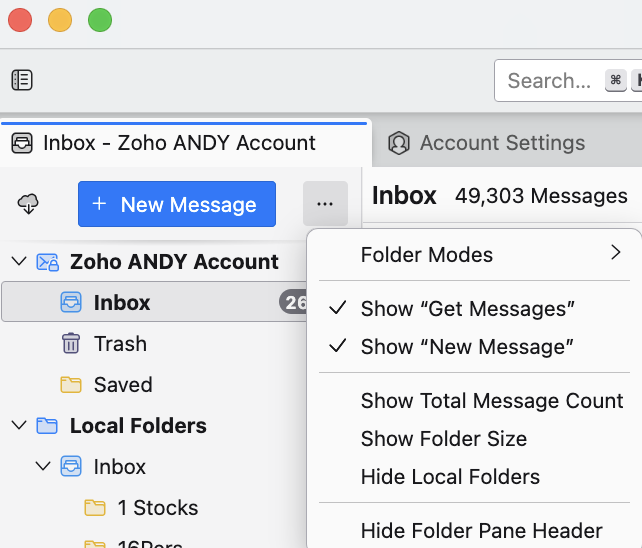
Task: Click the Account Settings tab icon
Action: pos(399,143)
